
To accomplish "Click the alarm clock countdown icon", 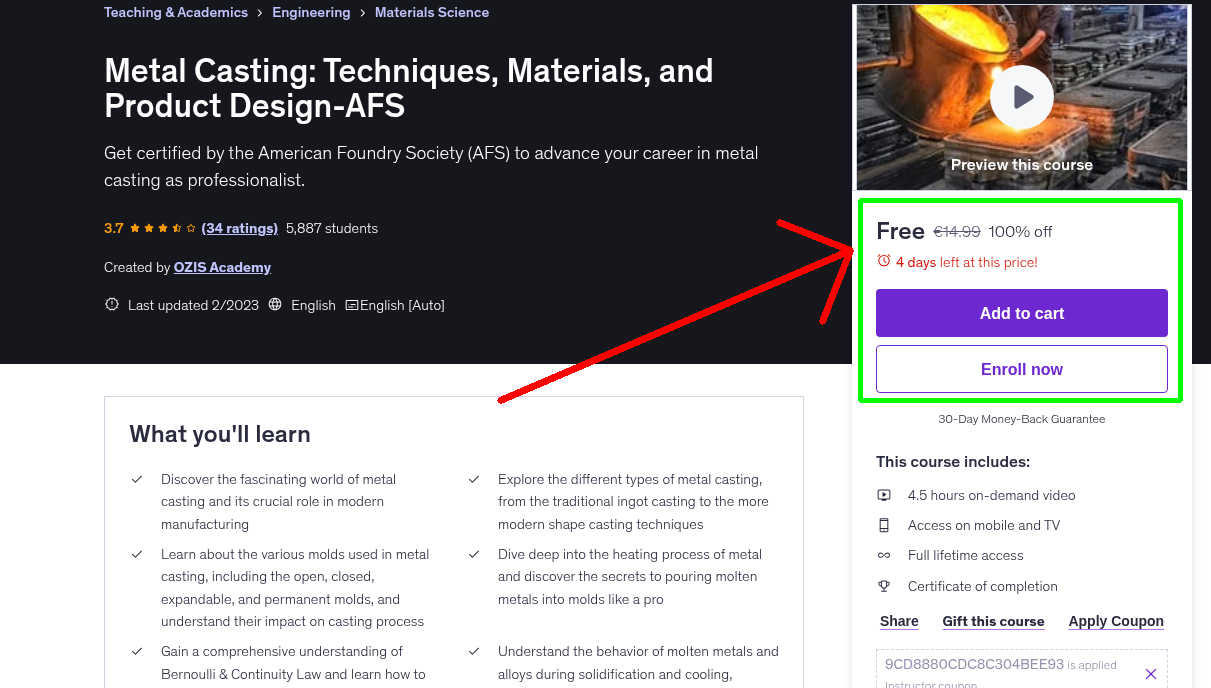I will [882, 261].
